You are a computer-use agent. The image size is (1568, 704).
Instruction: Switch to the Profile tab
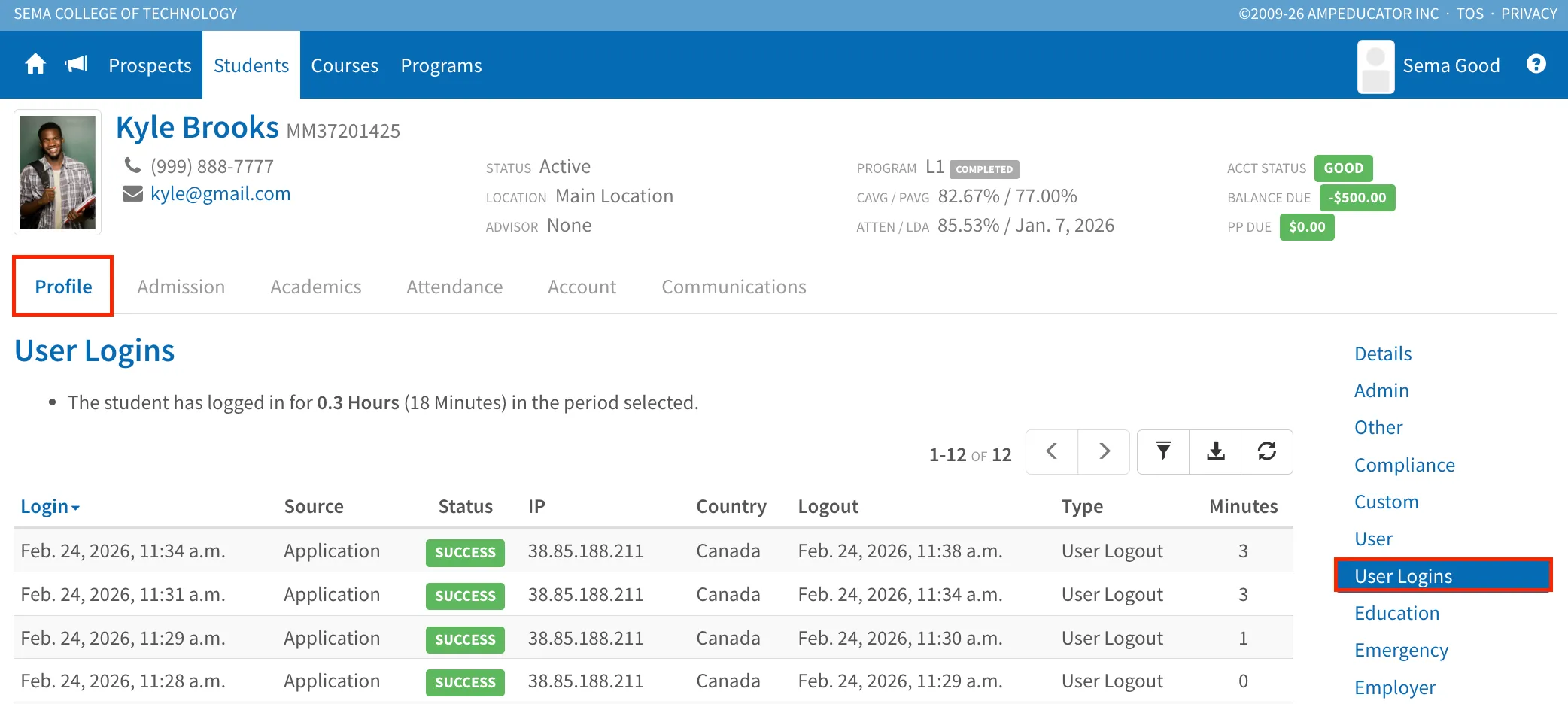(63, 287)
